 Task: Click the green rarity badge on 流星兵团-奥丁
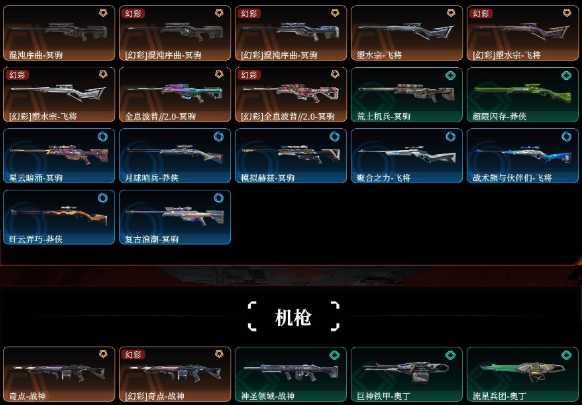point(566,355)
